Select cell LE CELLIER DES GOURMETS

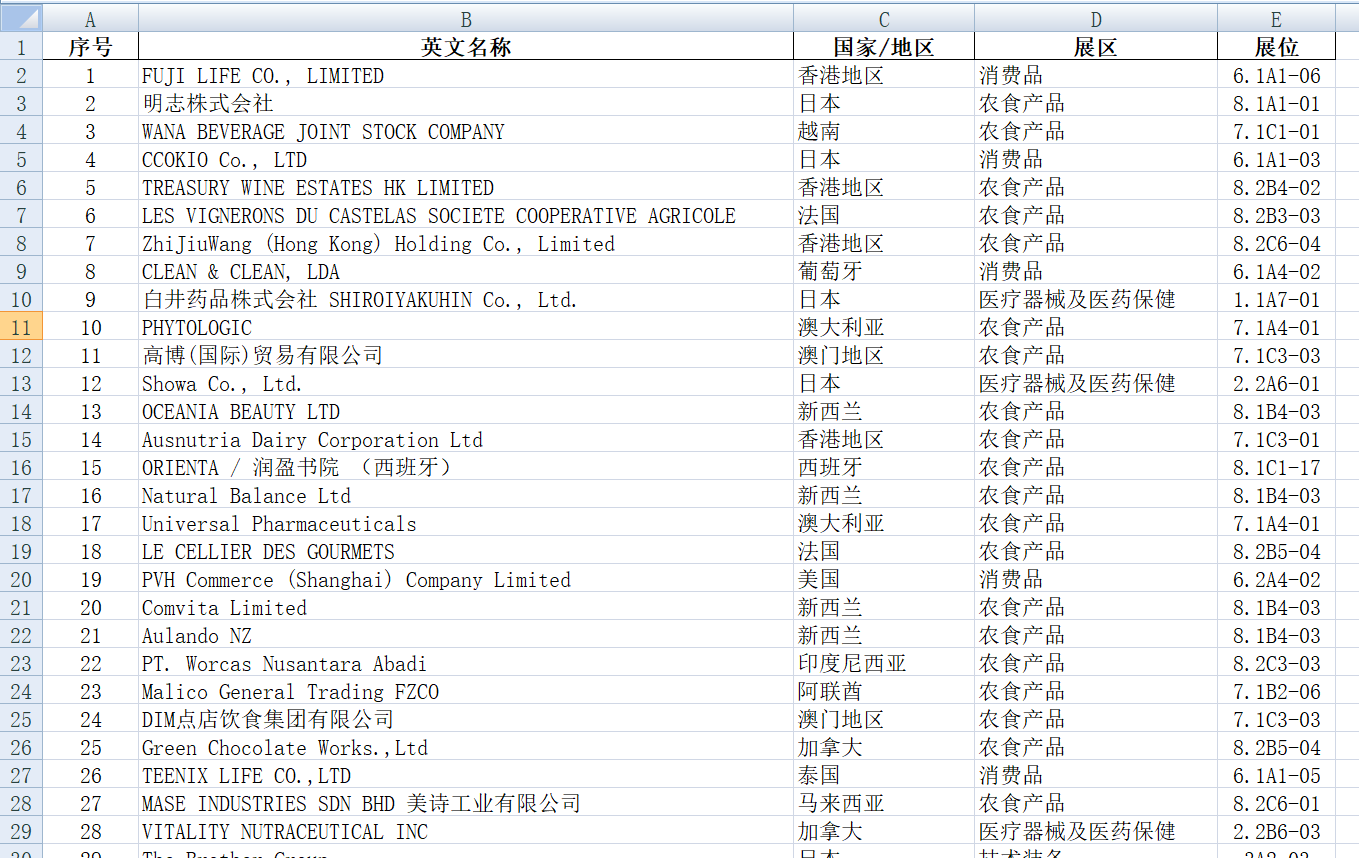point(466,551)
